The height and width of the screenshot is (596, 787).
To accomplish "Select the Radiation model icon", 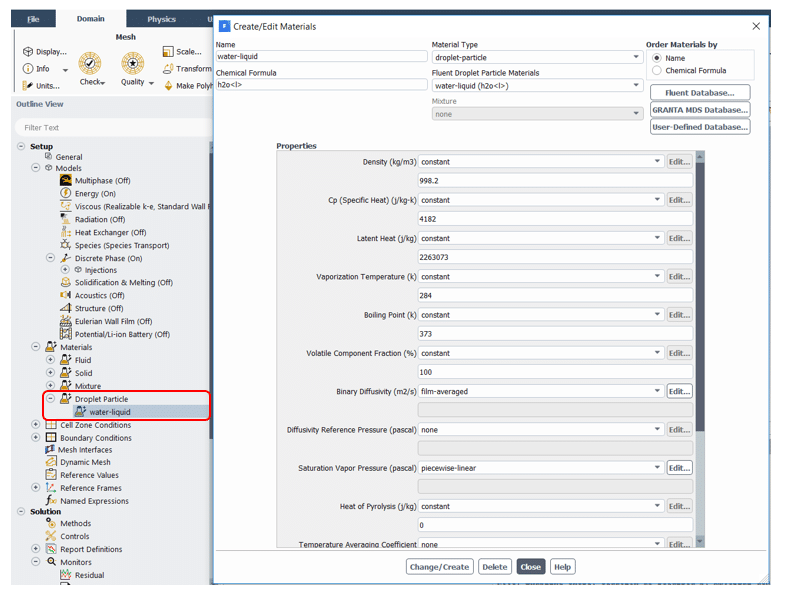I will [x=66, y=220].
